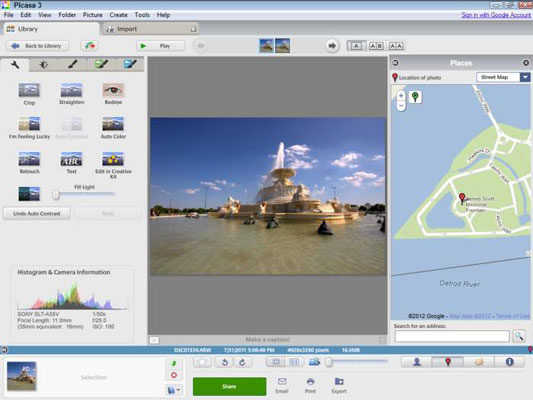
Task: Select the first filmstrip thumbnail at top
Action: (266, 46)
